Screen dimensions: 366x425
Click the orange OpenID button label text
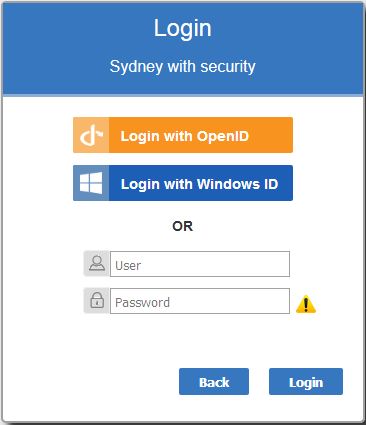185,136
